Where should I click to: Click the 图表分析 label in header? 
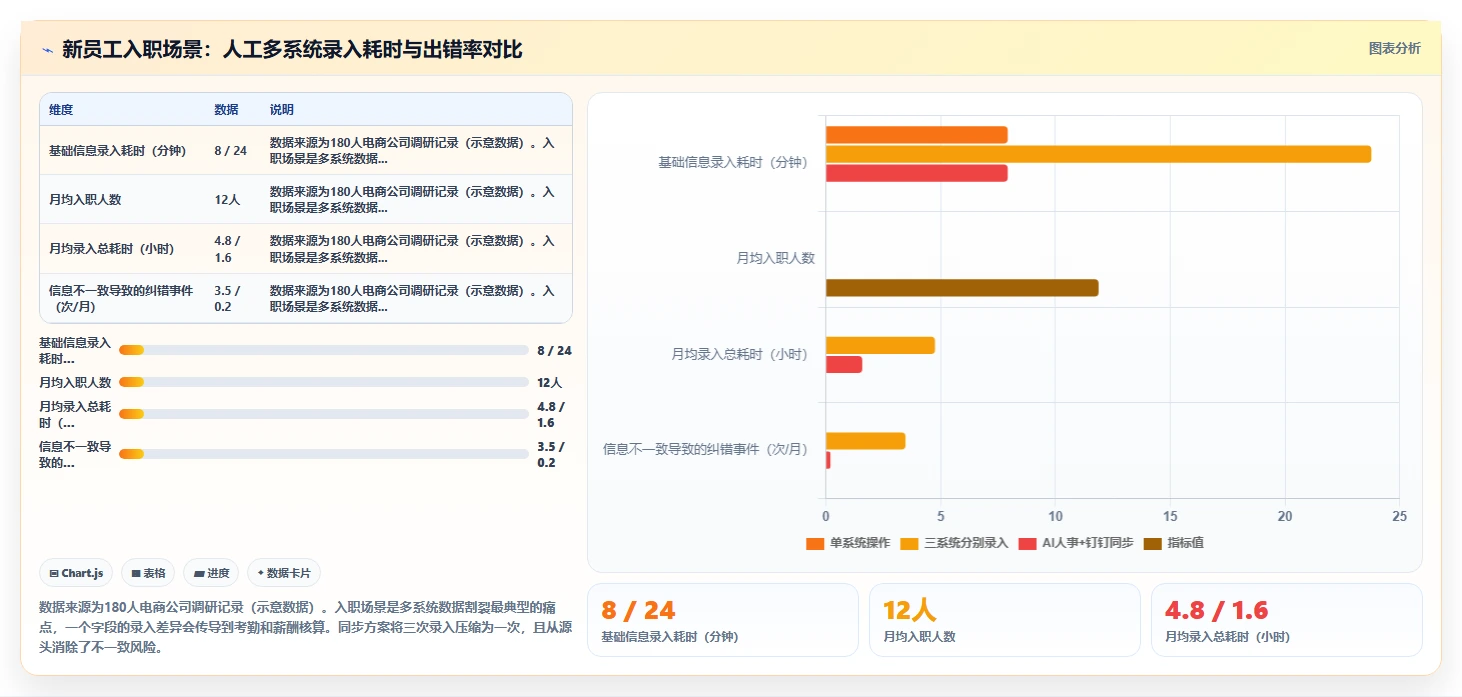click(x=1394, y=49)
